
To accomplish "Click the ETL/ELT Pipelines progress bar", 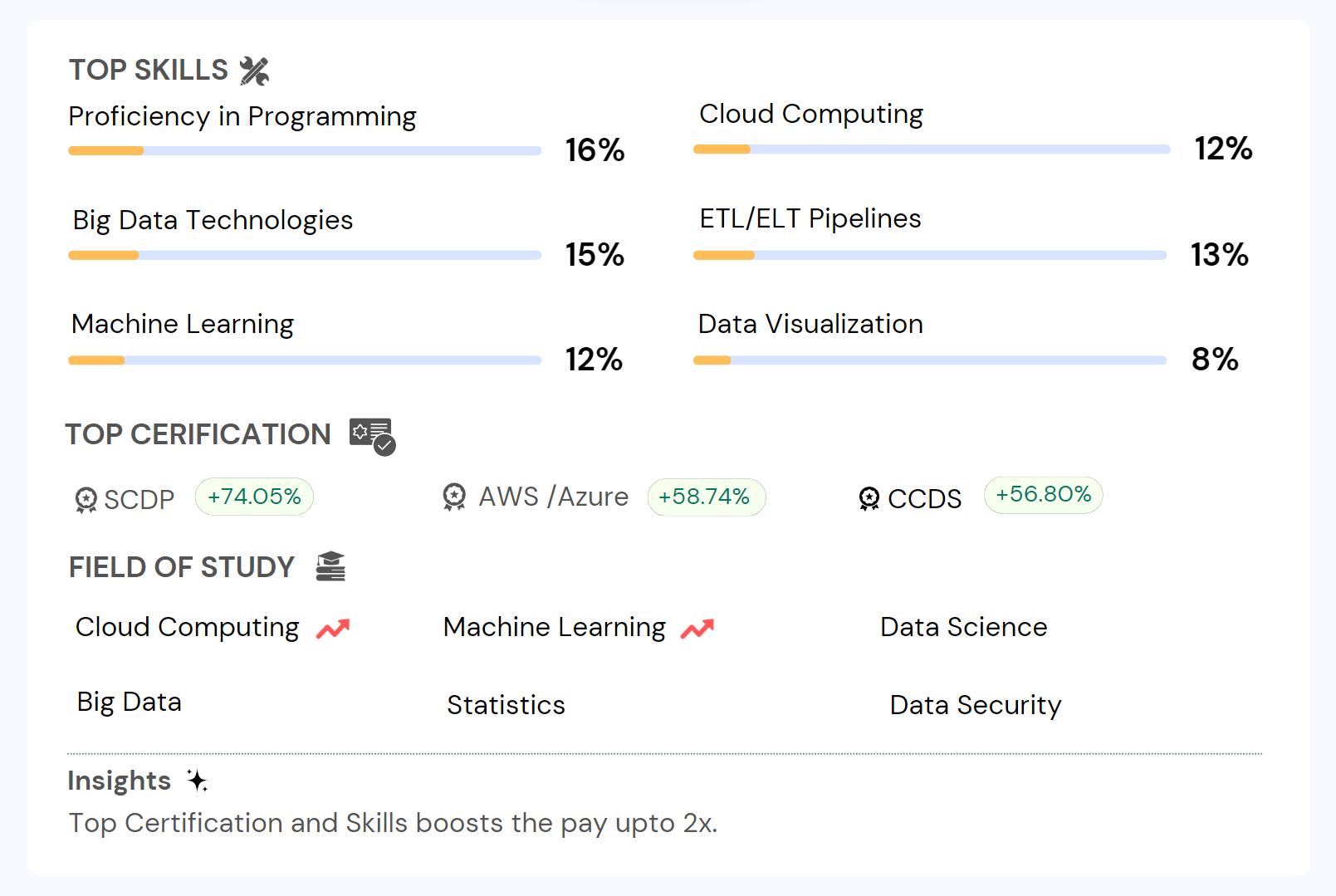I will [x=930, y=255].
